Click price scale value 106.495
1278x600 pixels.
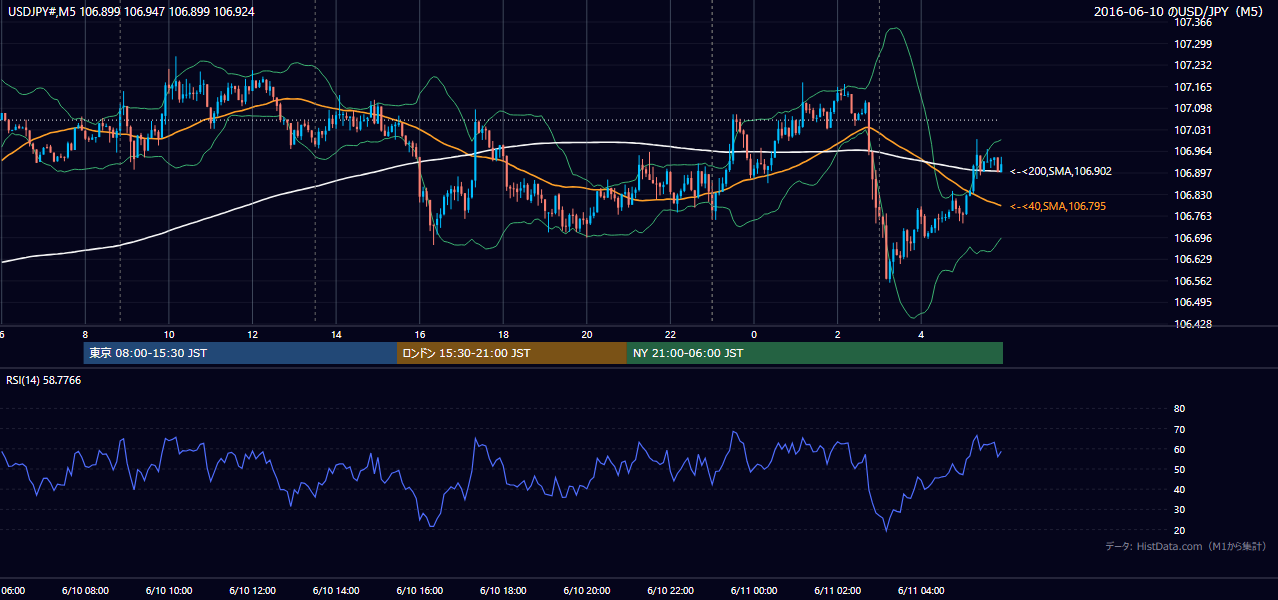[1194, 302]
